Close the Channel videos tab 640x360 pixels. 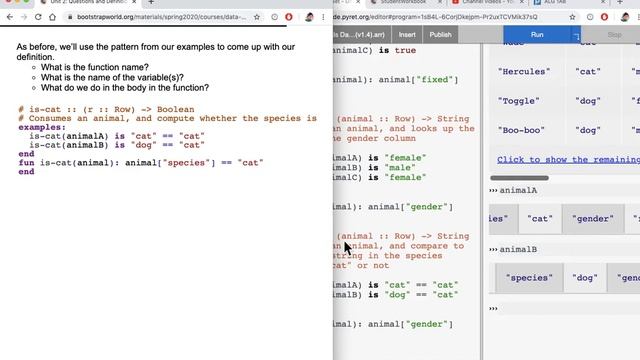522,2
